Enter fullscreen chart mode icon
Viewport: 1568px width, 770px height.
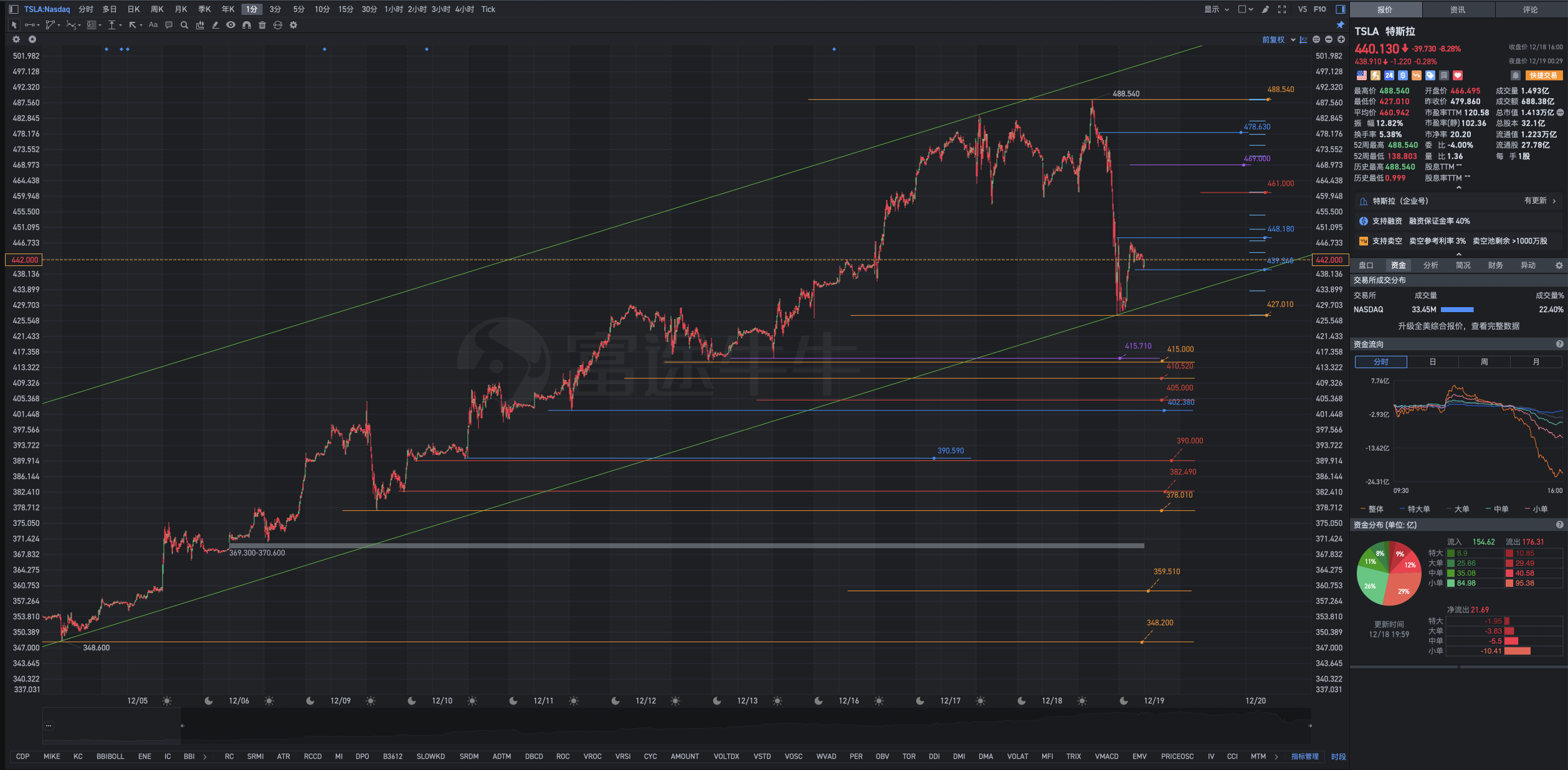tap(1282, 9)
